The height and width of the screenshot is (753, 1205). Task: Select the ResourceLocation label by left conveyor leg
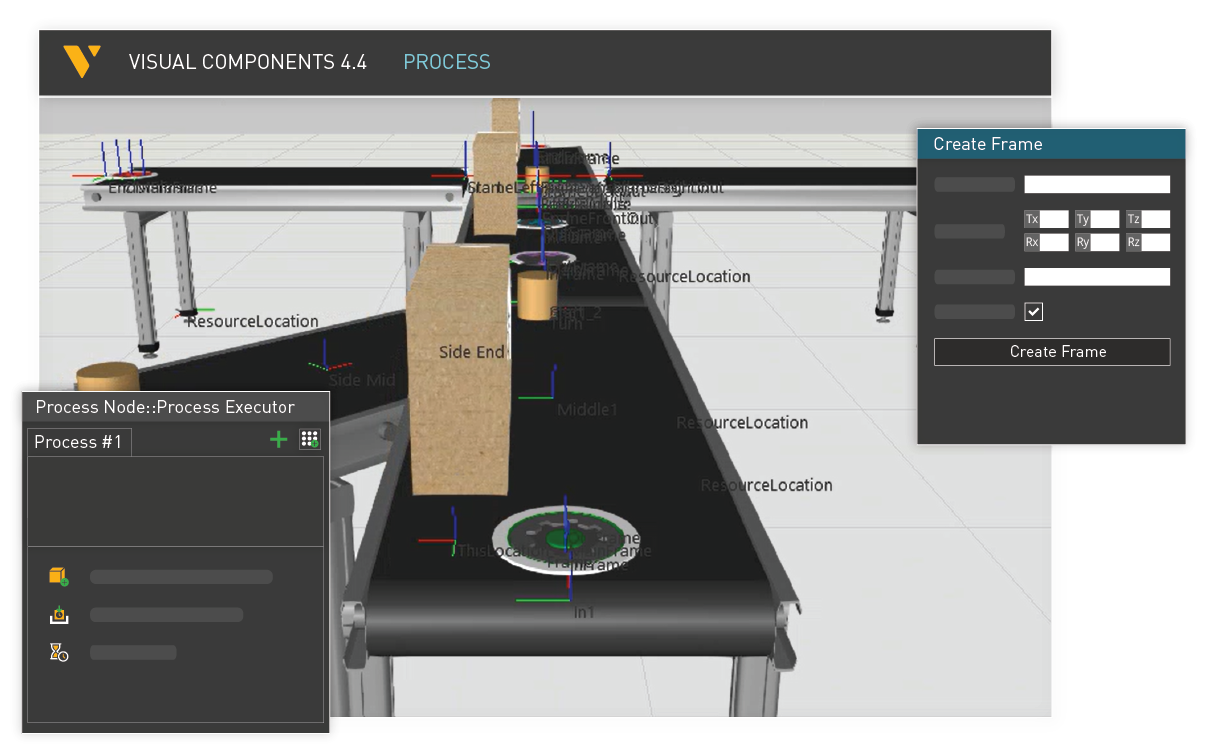pos(253,321)
